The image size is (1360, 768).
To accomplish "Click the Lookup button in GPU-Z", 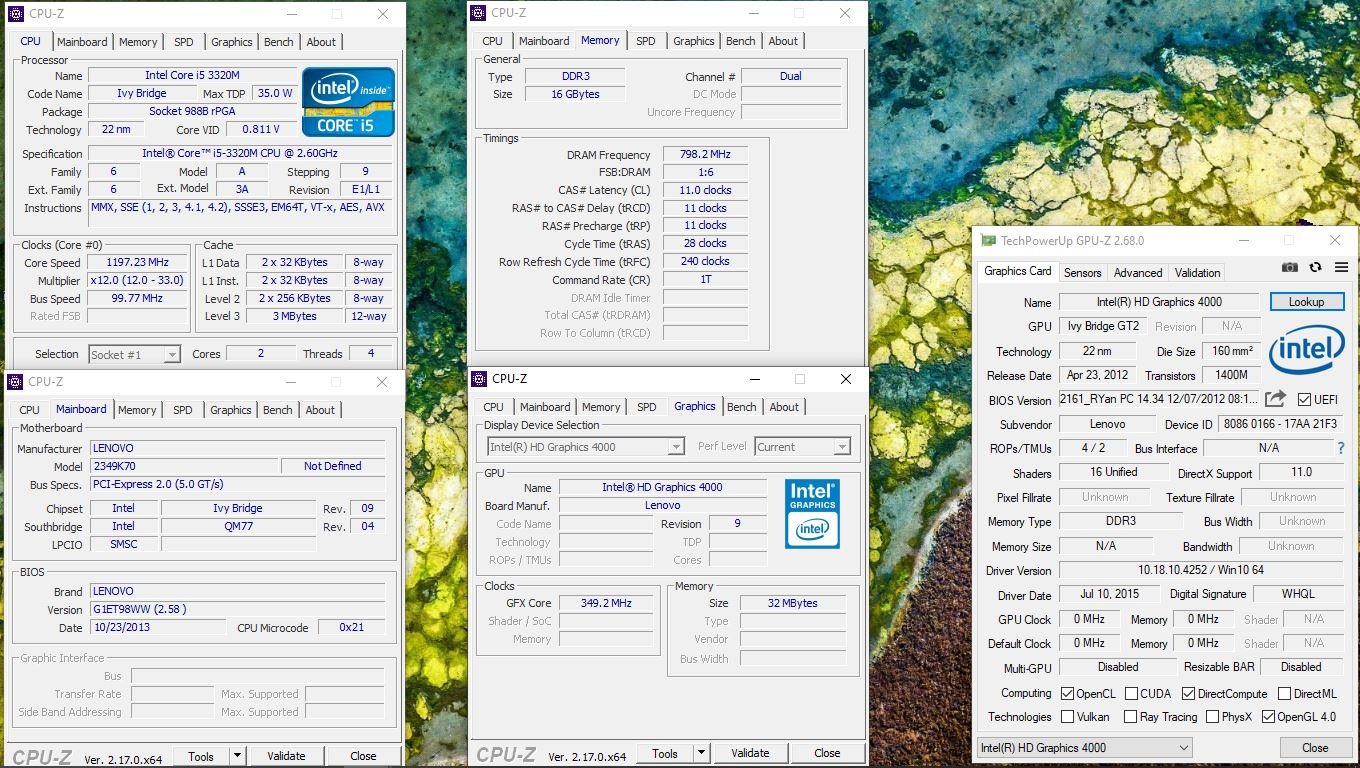I will pos(1306,302).
